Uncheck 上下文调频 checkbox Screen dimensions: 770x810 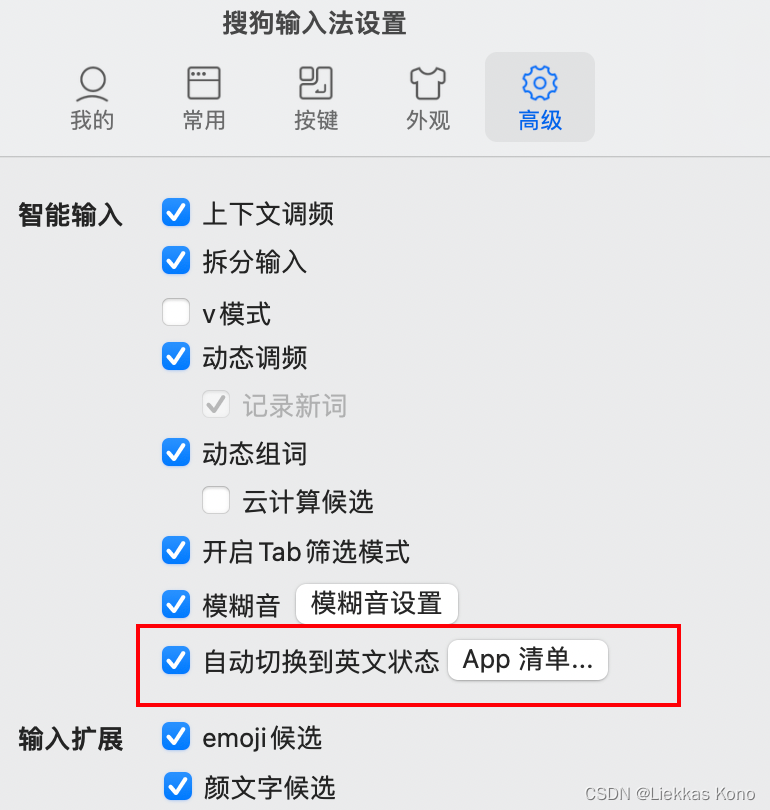[176, 212]
